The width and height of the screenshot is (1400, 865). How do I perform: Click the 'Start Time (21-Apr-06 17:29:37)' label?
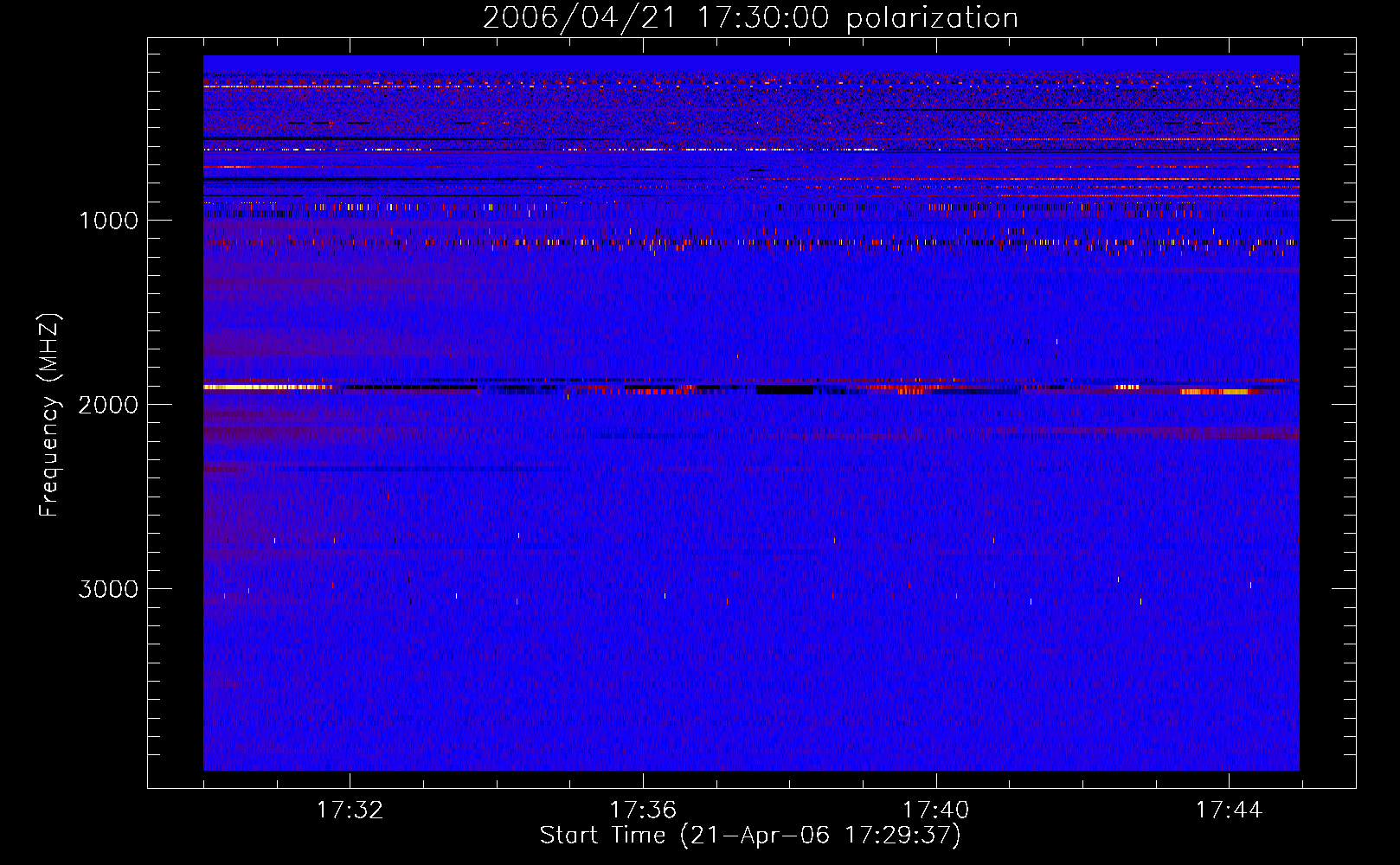[x=750, y=836]
